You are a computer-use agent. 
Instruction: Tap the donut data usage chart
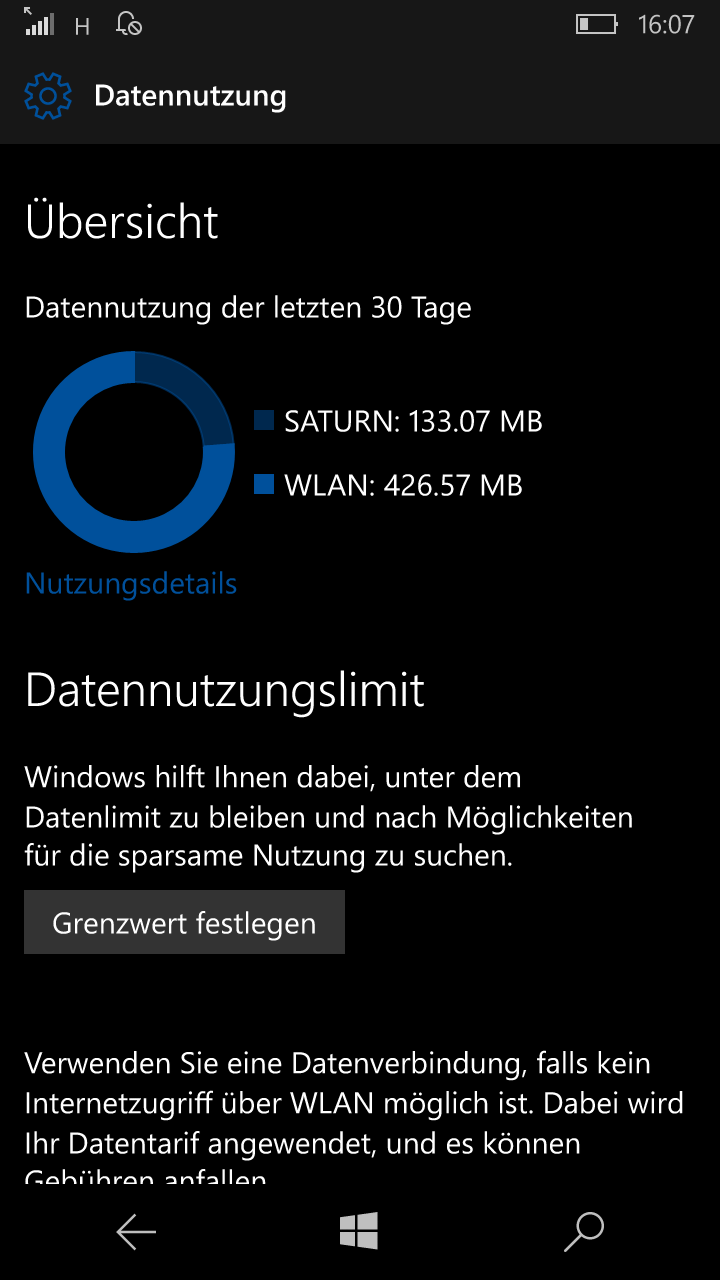134,451
